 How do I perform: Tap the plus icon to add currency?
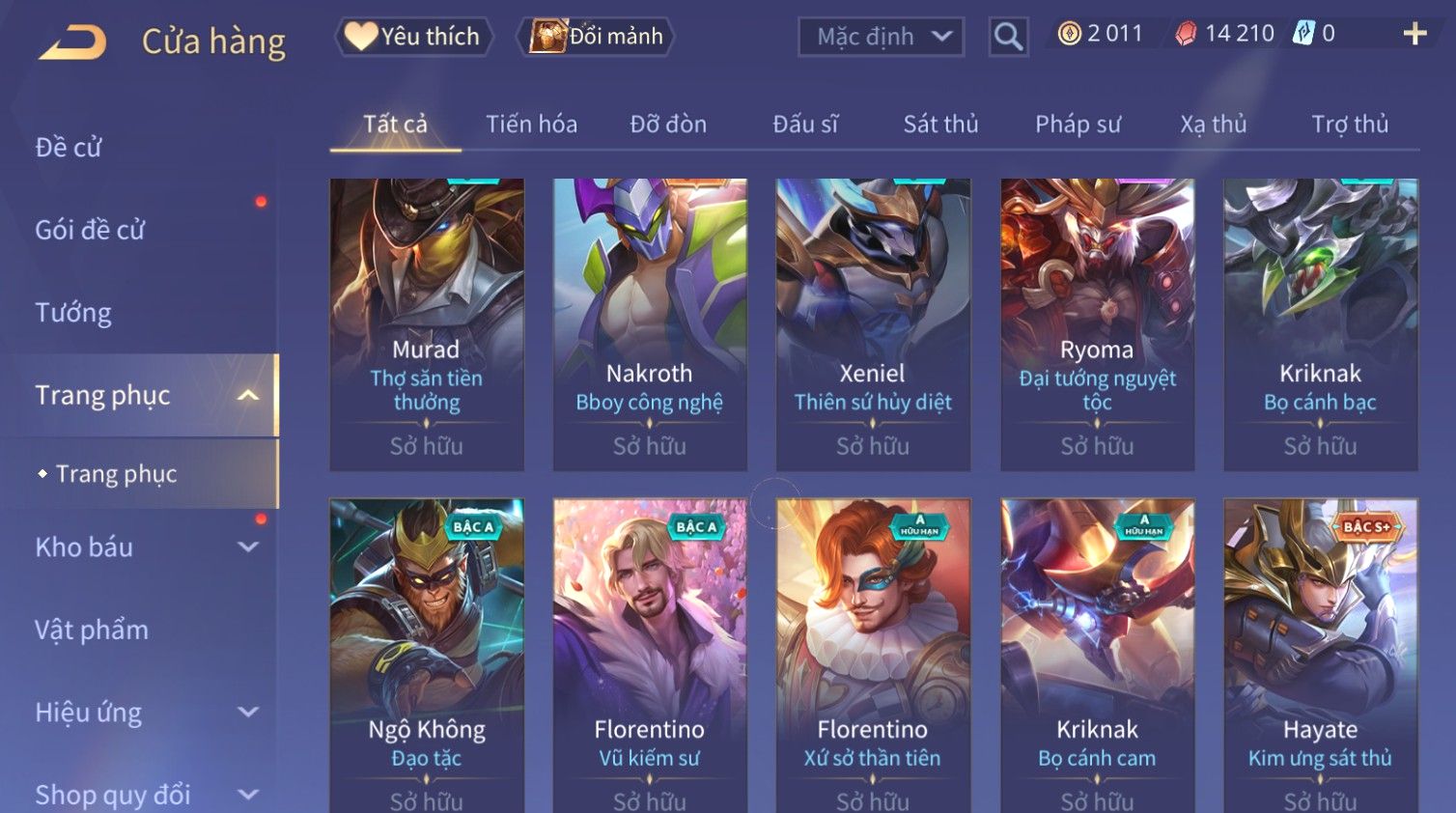(1414, 34)
